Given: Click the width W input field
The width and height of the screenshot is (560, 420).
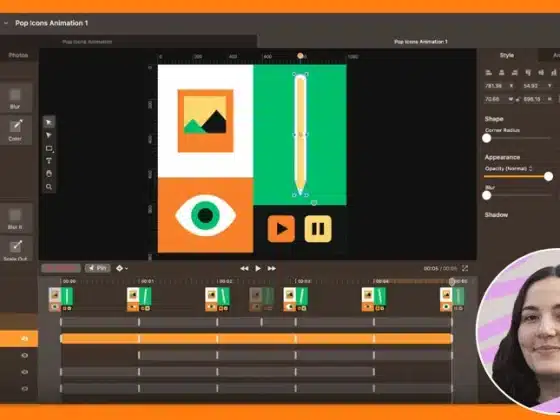Looking at the screenshot, I should 499,99.
